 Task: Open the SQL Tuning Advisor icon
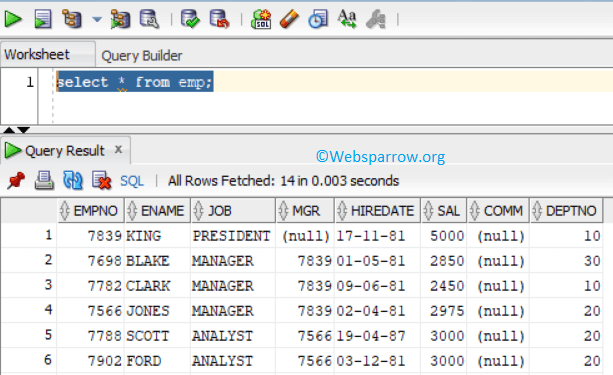pos(149,19)
